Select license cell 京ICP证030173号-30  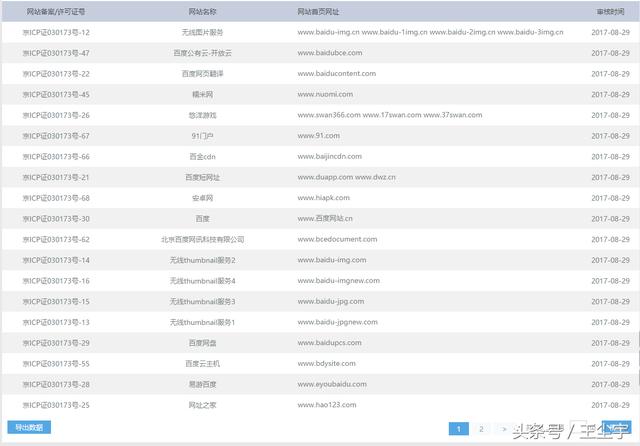56,219
